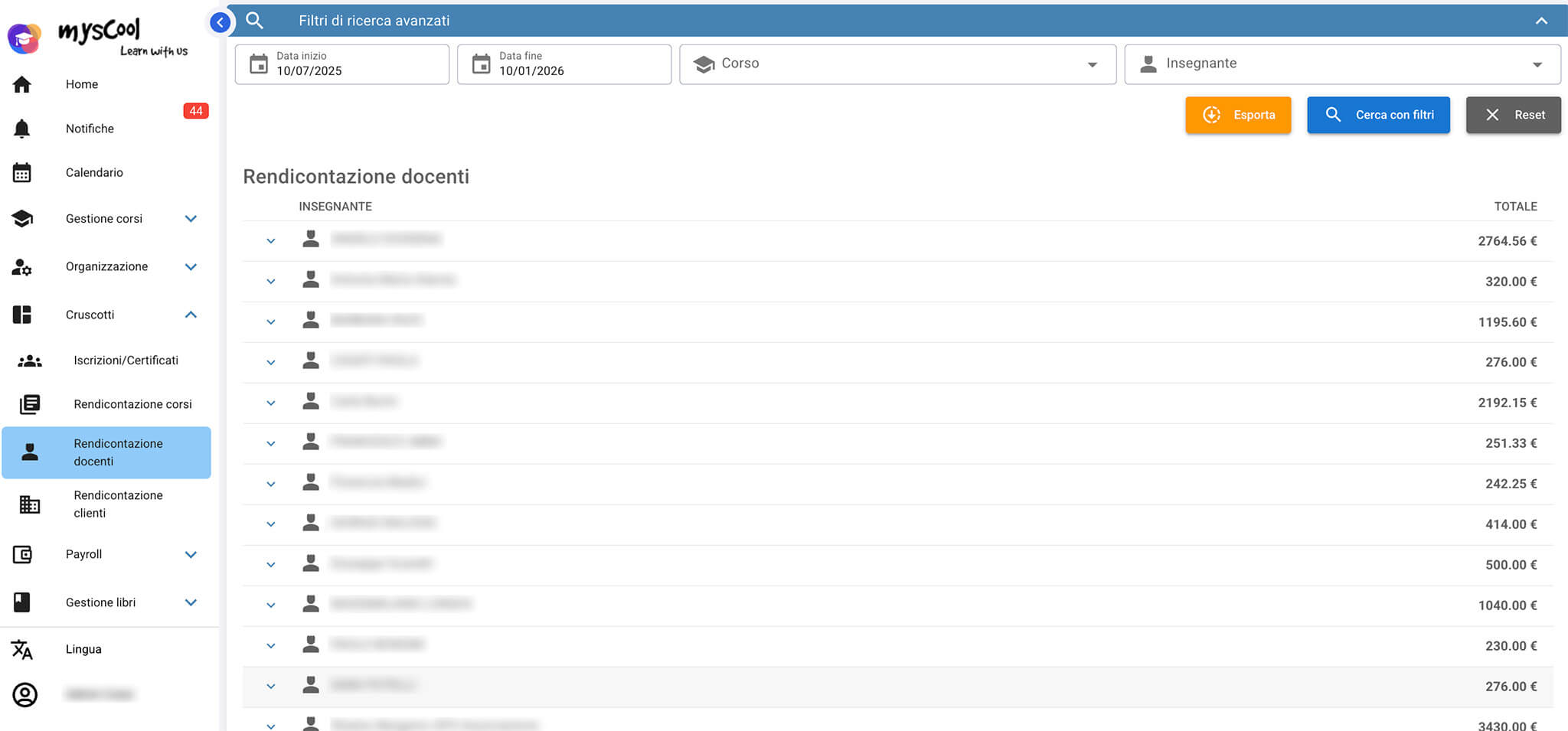This screenshot has height=731, width=1568.
Task: Click the Lingua translate icon
Action: pyautogui.click(x=22, y=649)
